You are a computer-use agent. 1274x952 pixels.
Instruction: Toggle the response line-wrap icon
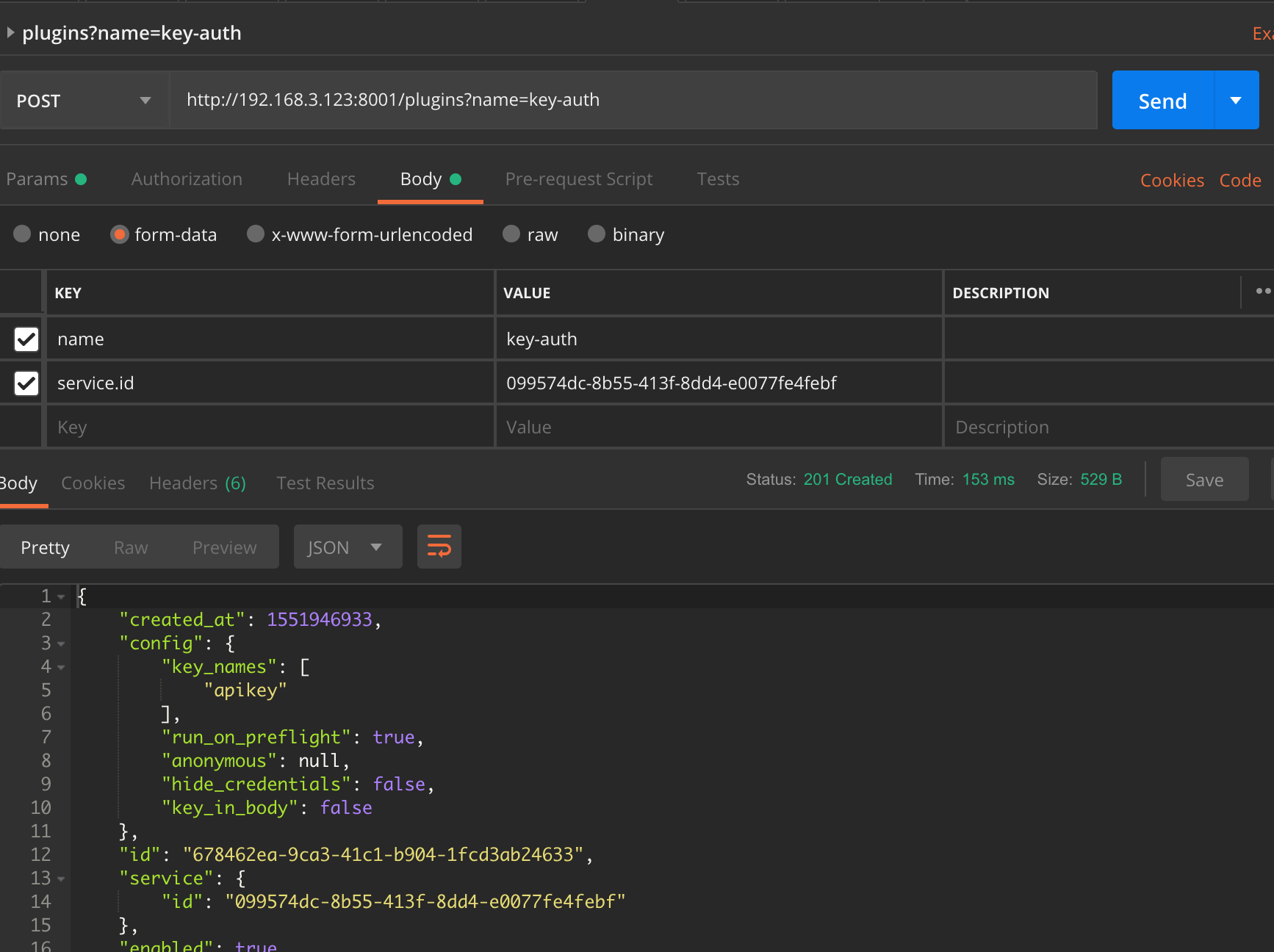[x=439, y=547]
